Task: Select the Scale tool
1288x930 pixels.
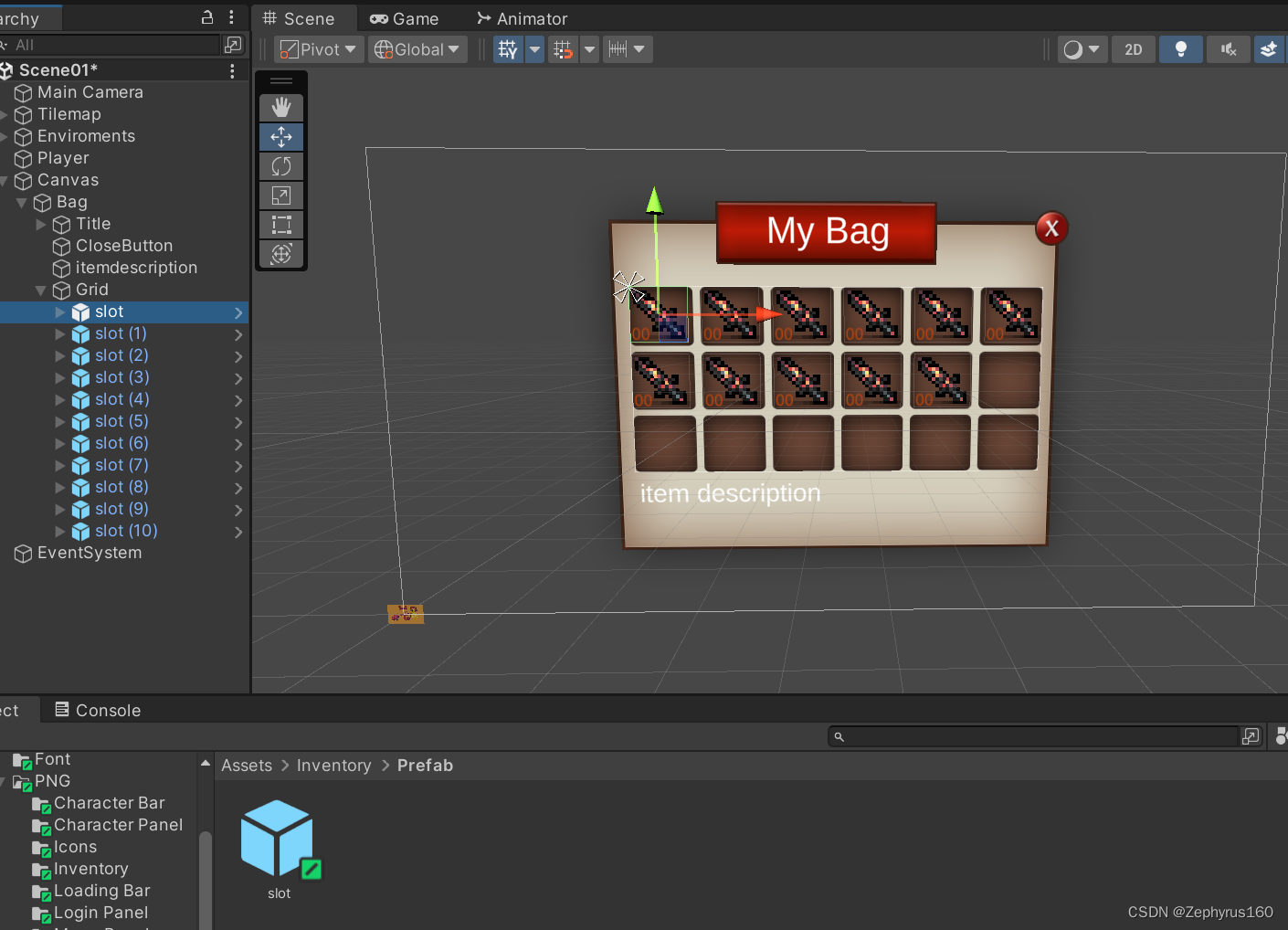Action: point(281,196)
